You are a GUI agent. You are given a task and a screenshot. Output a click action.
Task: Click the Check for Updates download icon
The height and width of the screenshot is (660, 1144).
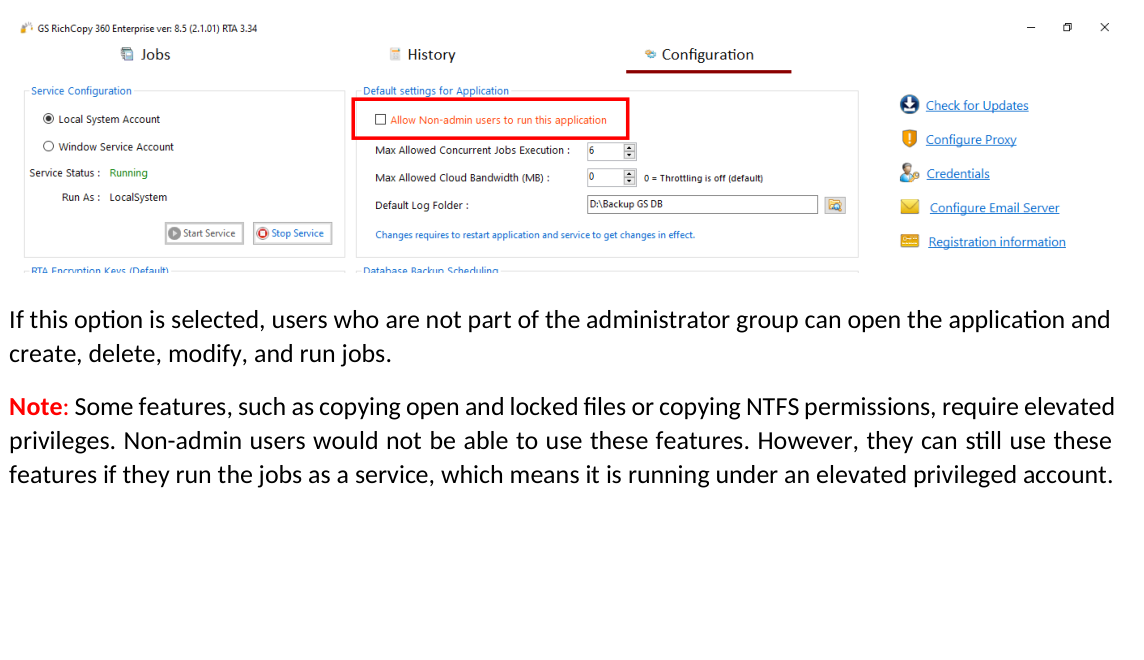coord(909,104)
